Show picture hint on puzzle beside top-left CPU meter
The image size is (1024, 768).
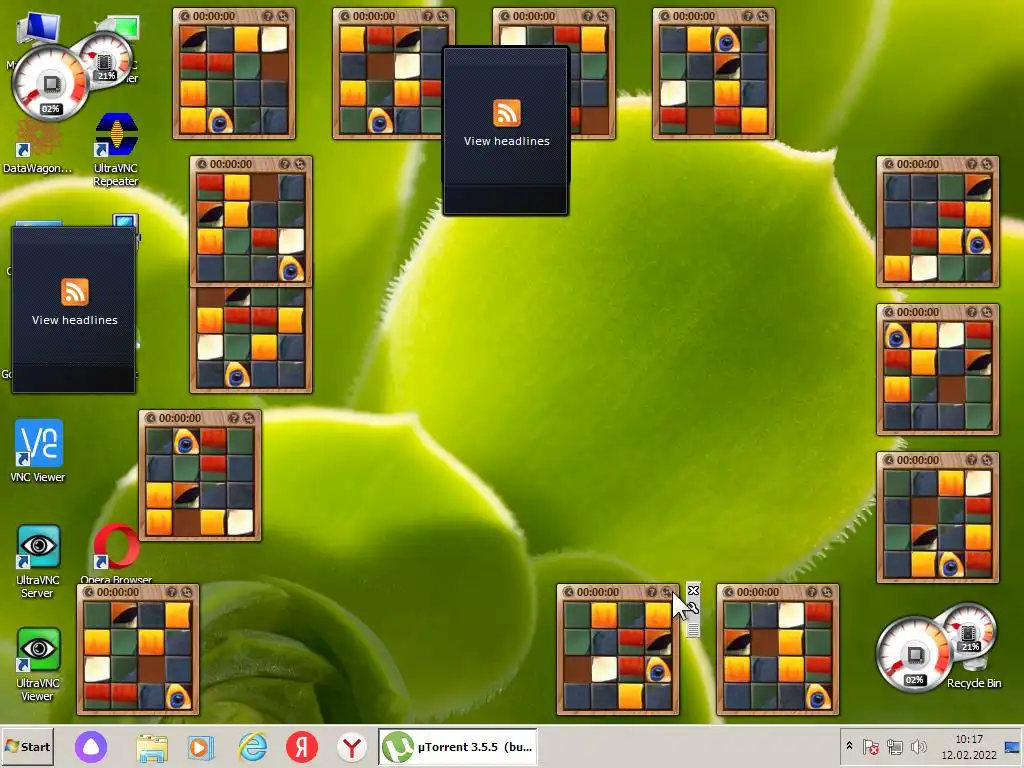coord(268,16)
